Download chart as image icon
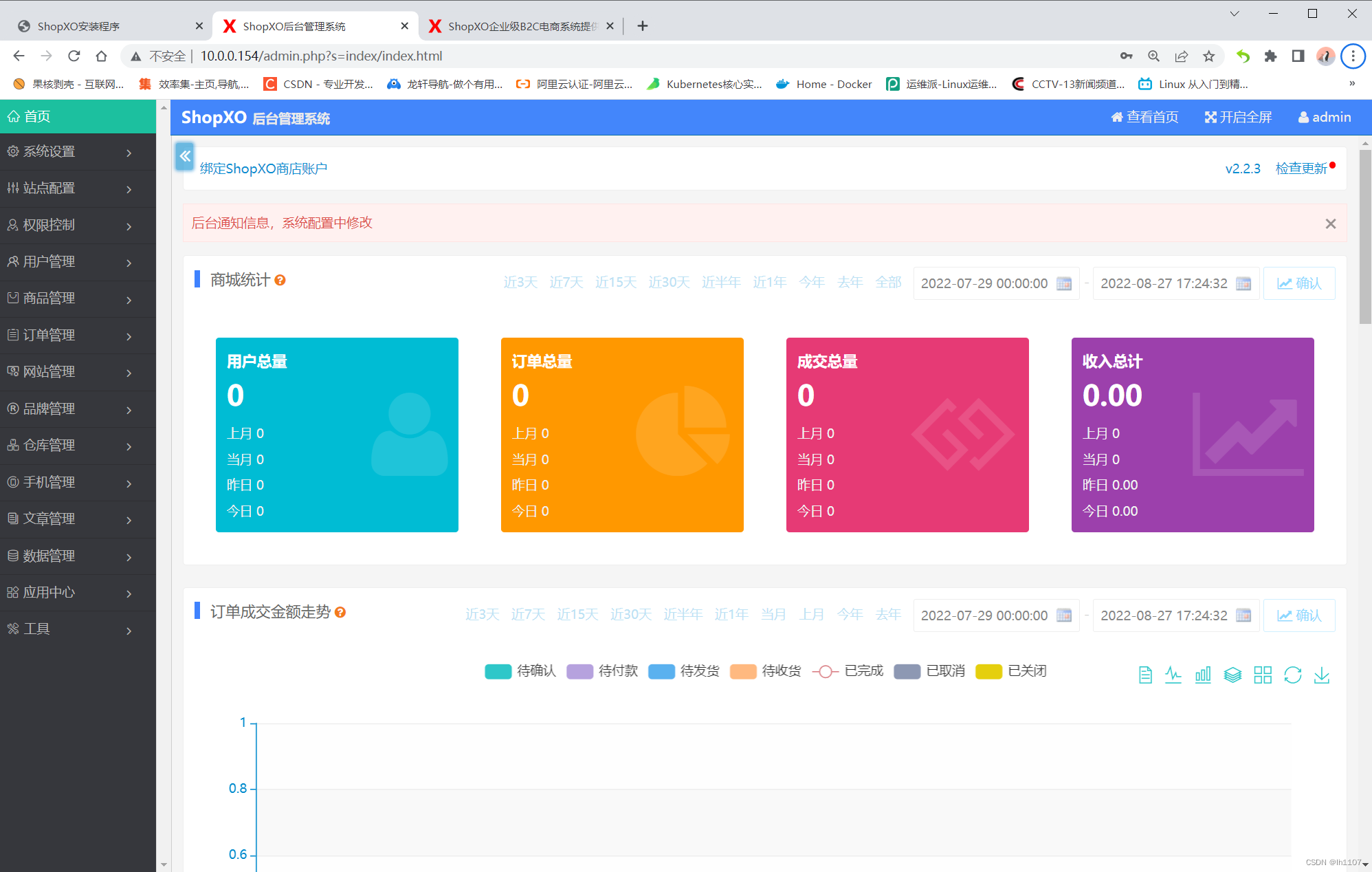Screen dimensions: 1372x872 pos(1322,675)
